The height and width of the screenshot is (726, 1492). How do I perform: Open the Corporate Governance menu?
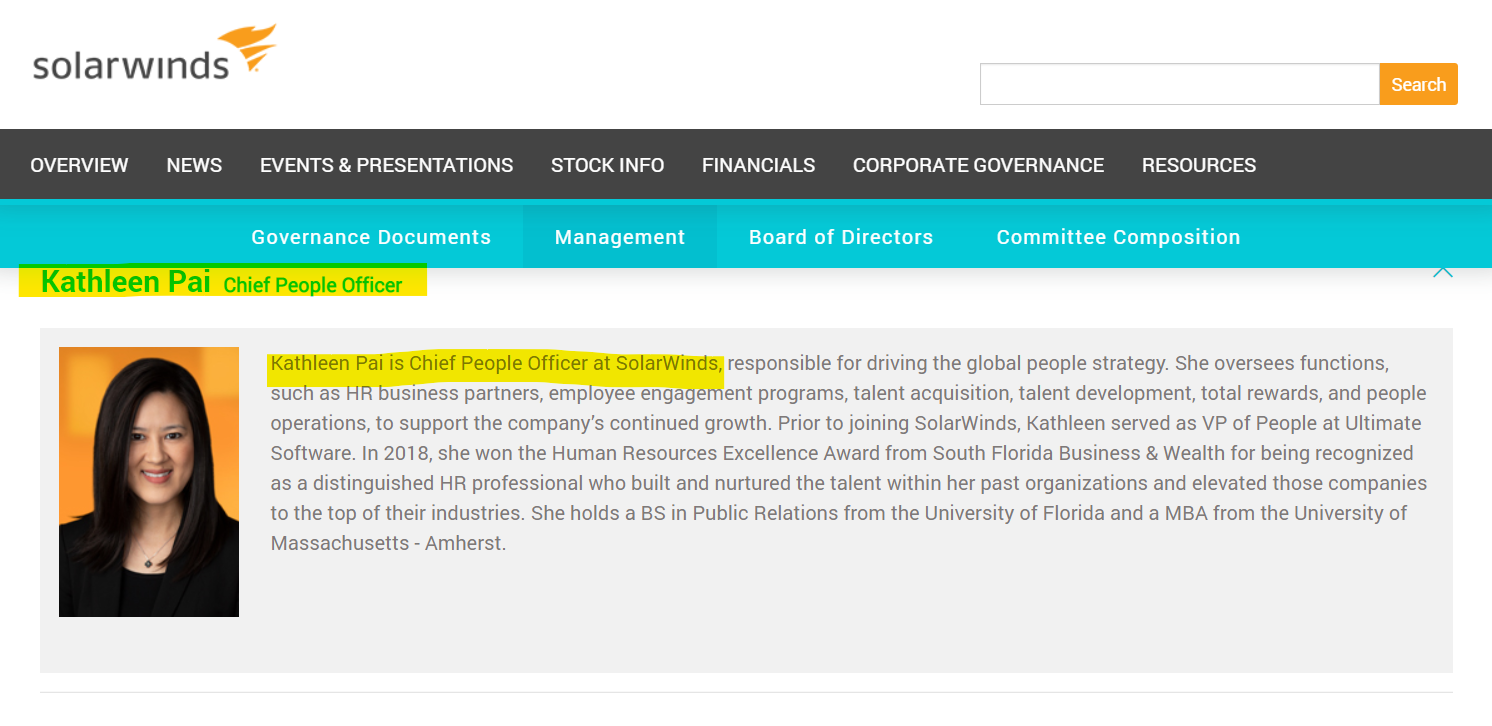tap(978, 165)
